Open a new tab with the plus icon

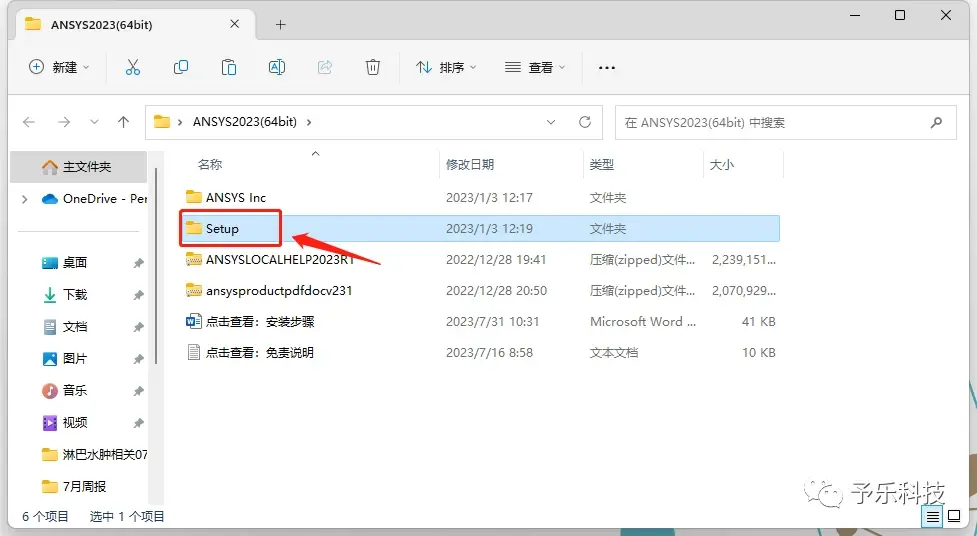280,25
